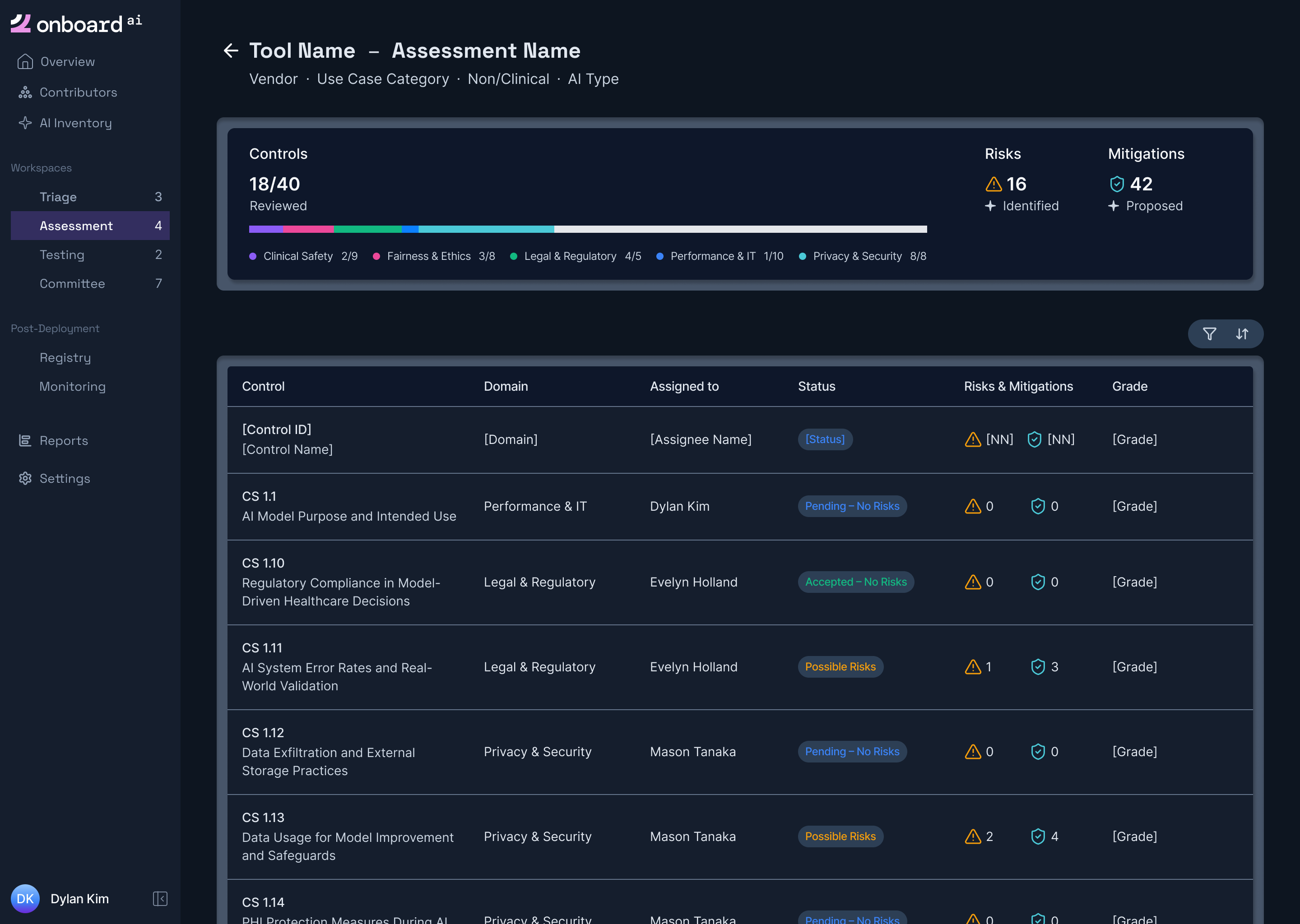The image size is (1300, 924).
Task: Click the teal Privacy & Security progress segment
Action: tap(486, 229)
